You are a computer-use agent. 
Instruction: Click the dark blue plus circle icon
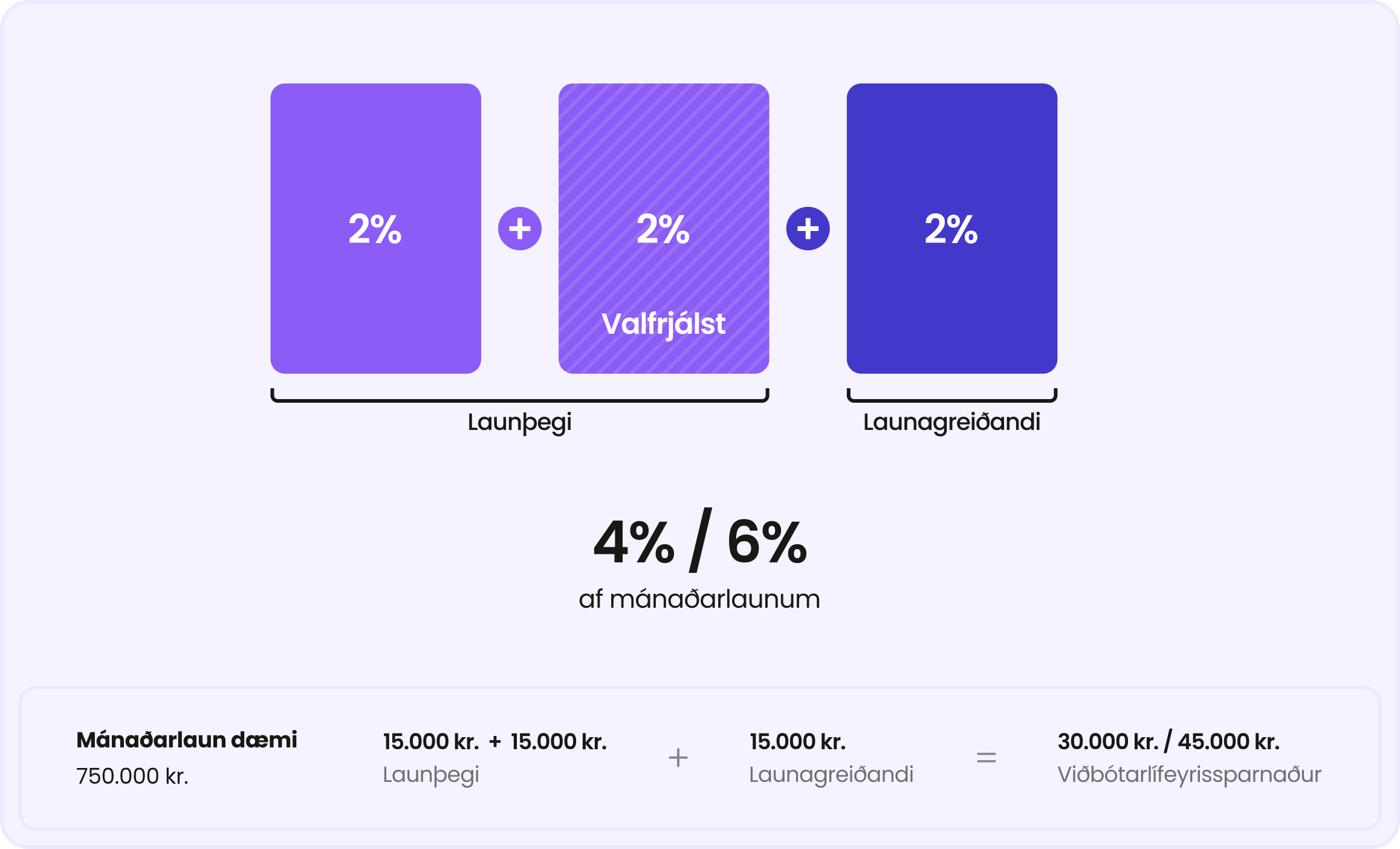click(808, 229)
